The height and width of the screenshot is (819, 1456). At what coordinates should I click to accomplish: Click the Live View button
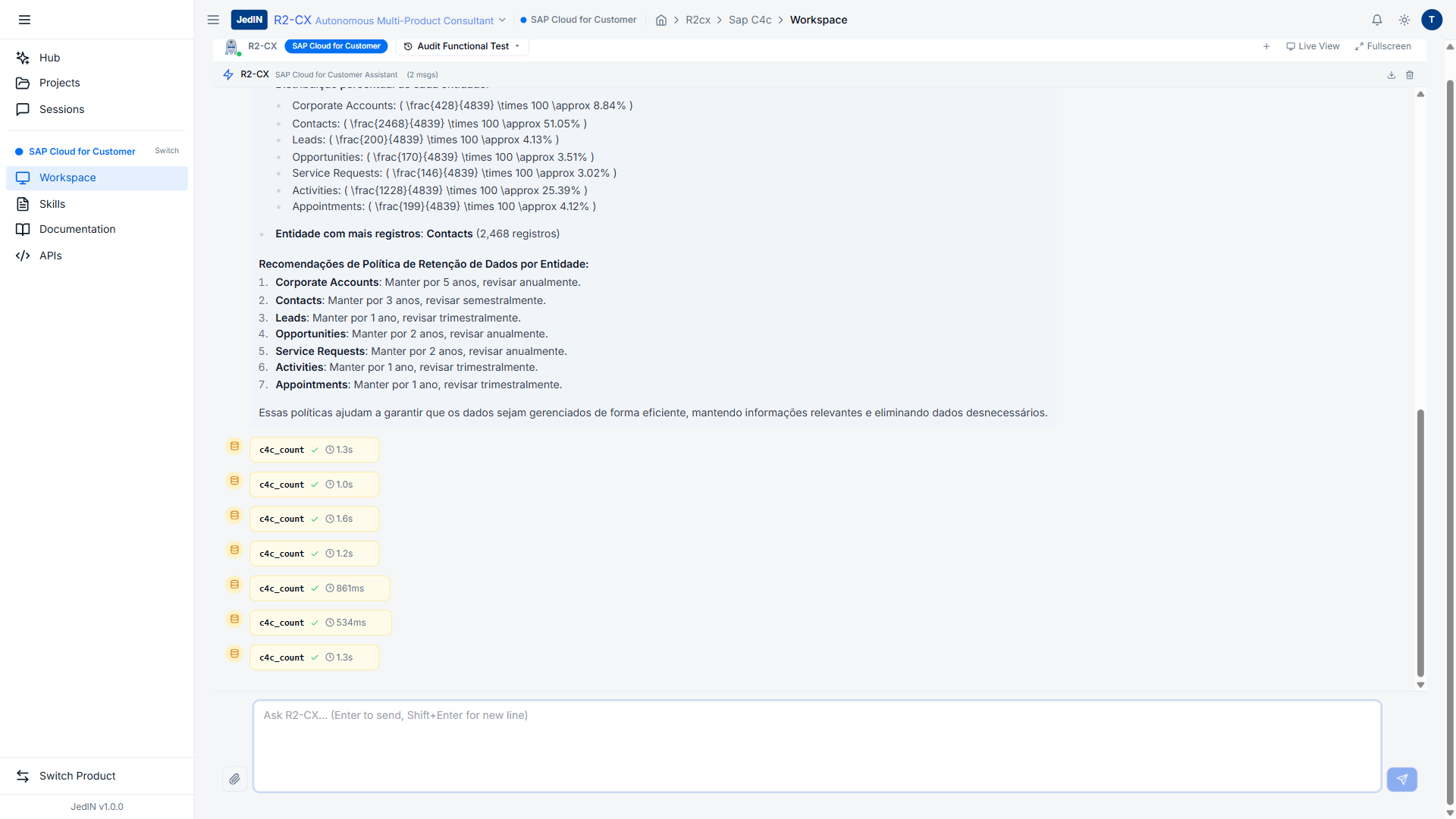pyautogui.click(x=1313, y=46)
